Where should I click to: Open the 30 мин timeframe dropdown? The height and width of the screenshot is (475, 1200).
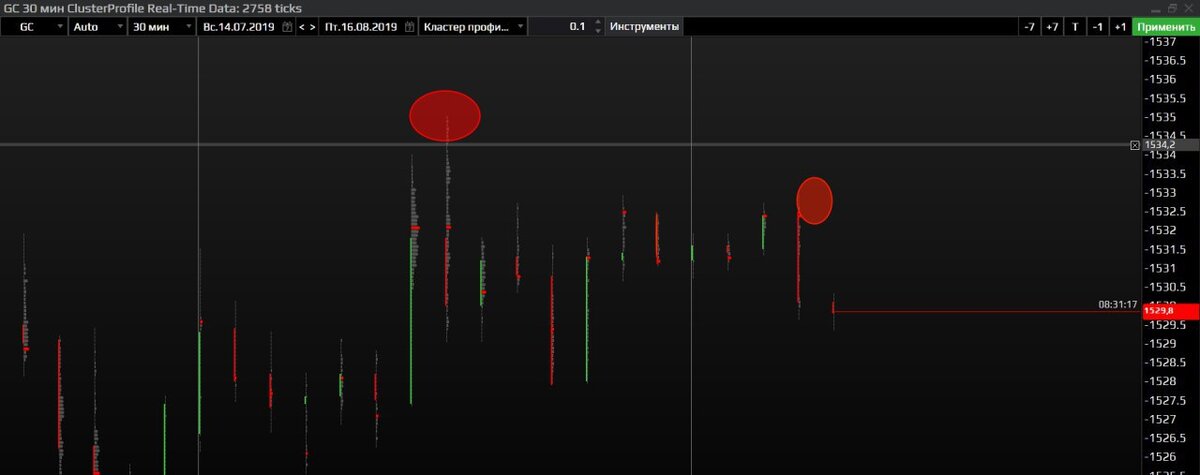coord(162,27)
